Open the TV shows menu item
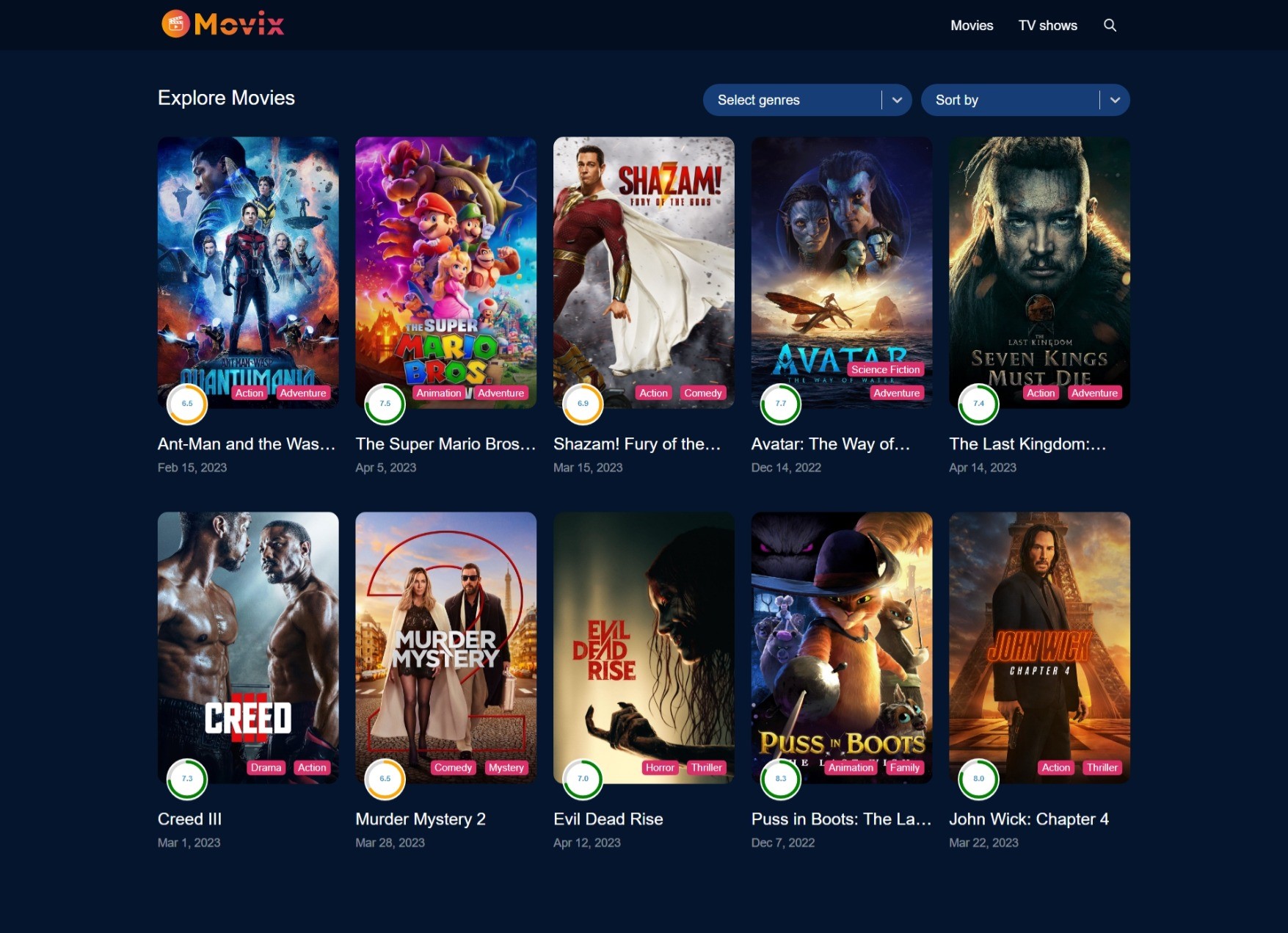The width and height of the screenshot is (1288, 933). pyautogui.click(x=1047, y=26)
